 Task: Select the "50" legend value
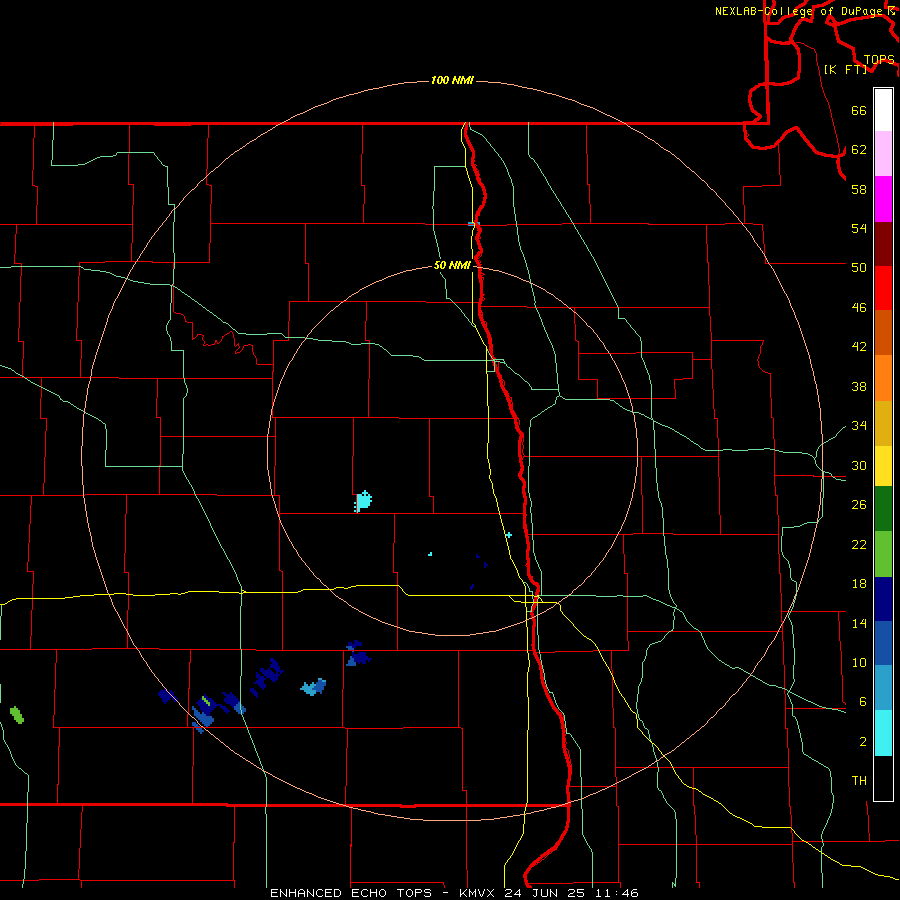859,267
